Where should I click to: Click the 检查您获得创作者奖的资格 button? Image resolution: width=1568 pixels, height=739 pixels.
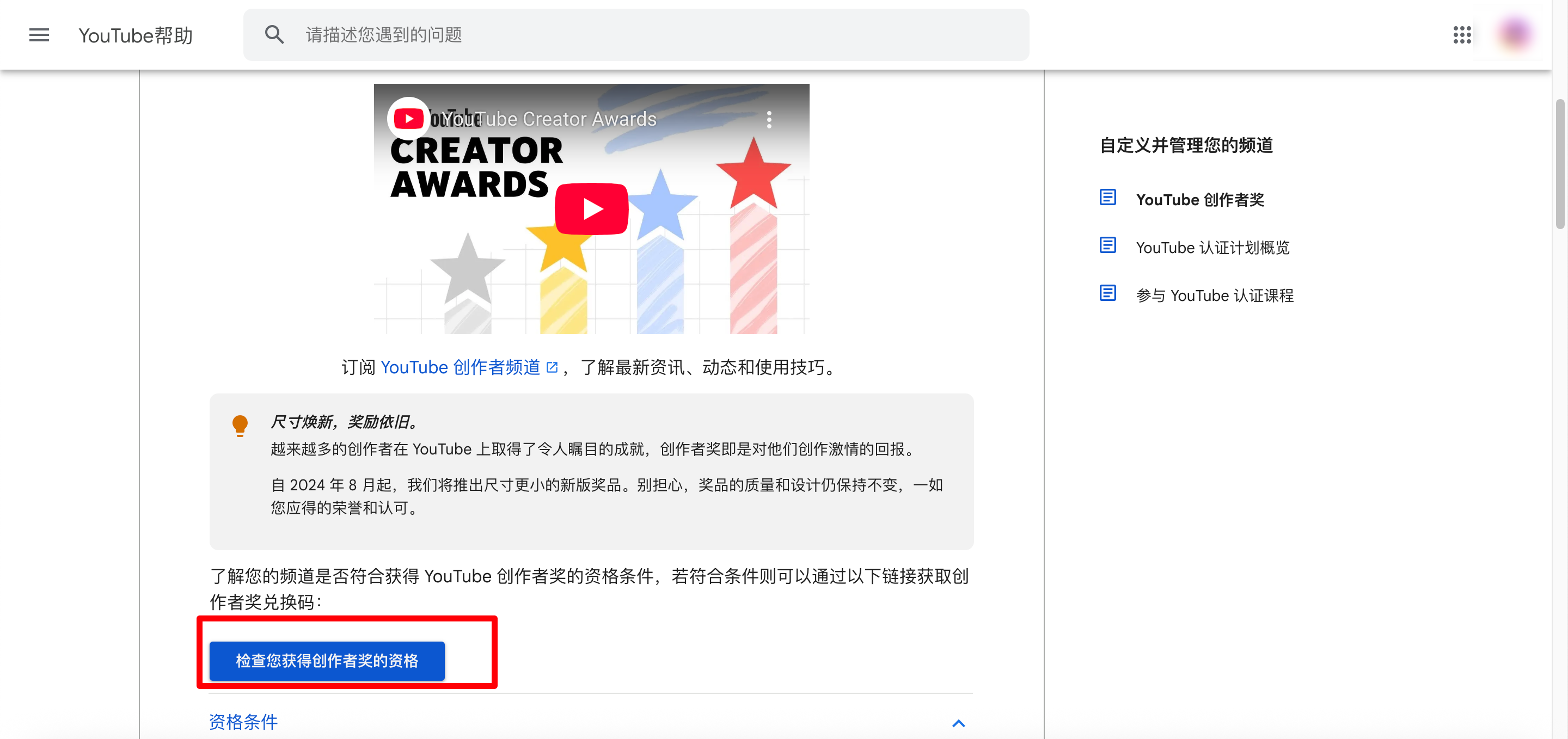pyautogui.click(x=327, y=661)
